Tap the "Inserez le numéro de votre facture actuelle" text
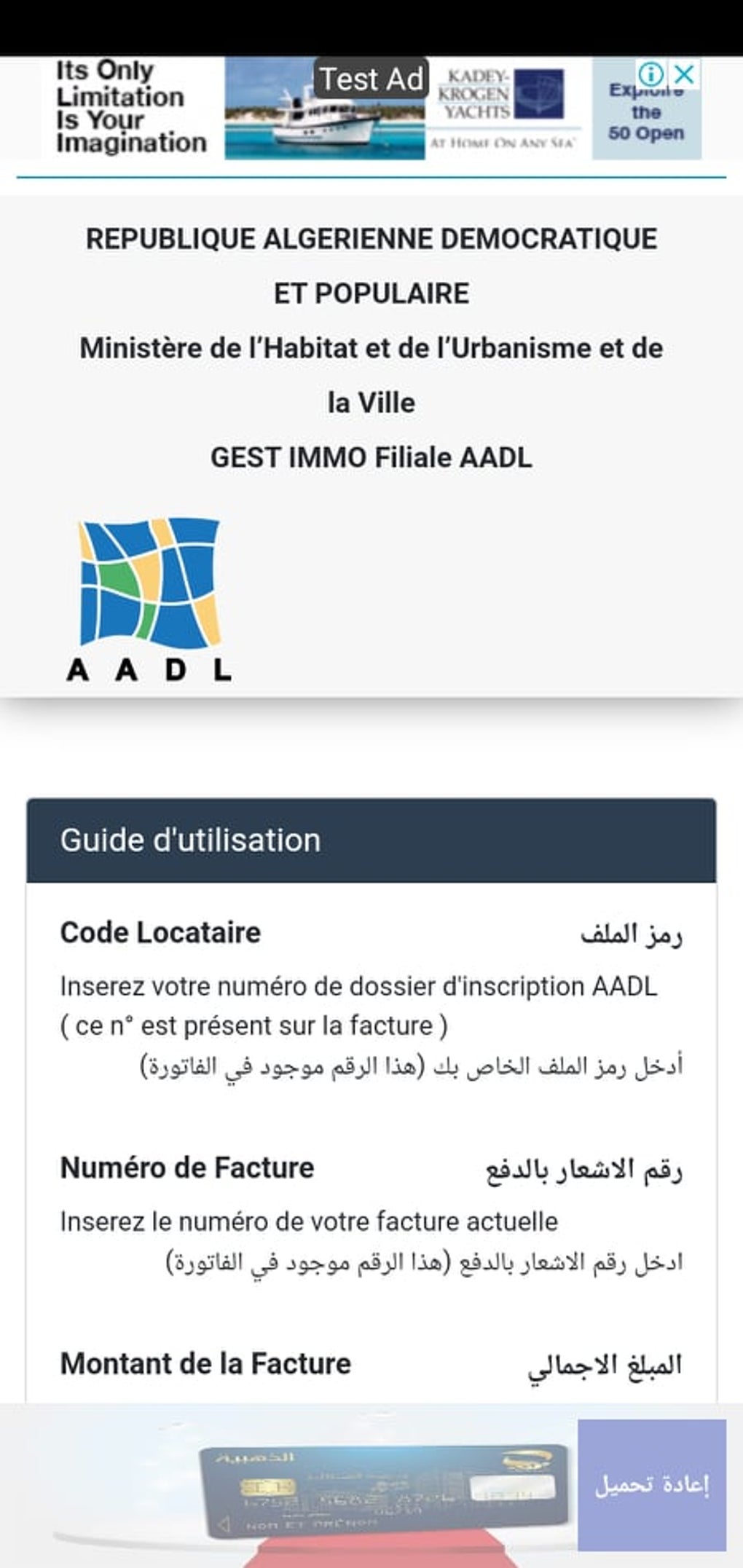The height and width of the screenshot is (1568, 743). pos(309,1221)
